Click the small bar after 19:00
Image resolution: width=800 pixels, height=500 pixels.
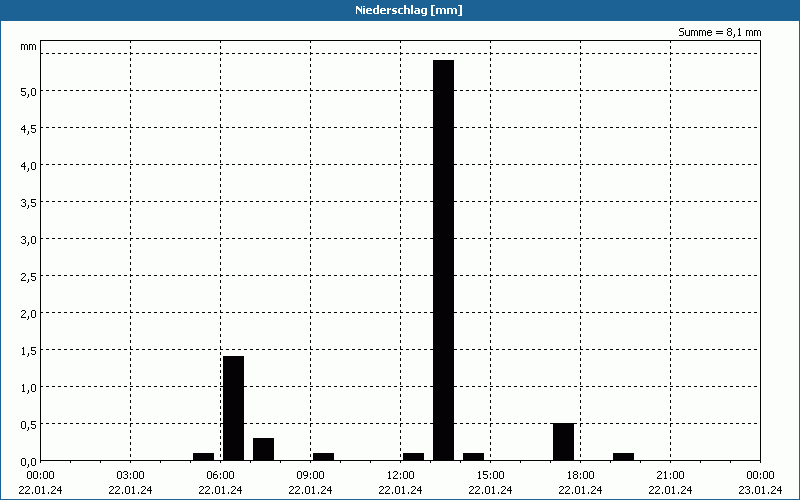pyautogui.click(x=623, y=457)
